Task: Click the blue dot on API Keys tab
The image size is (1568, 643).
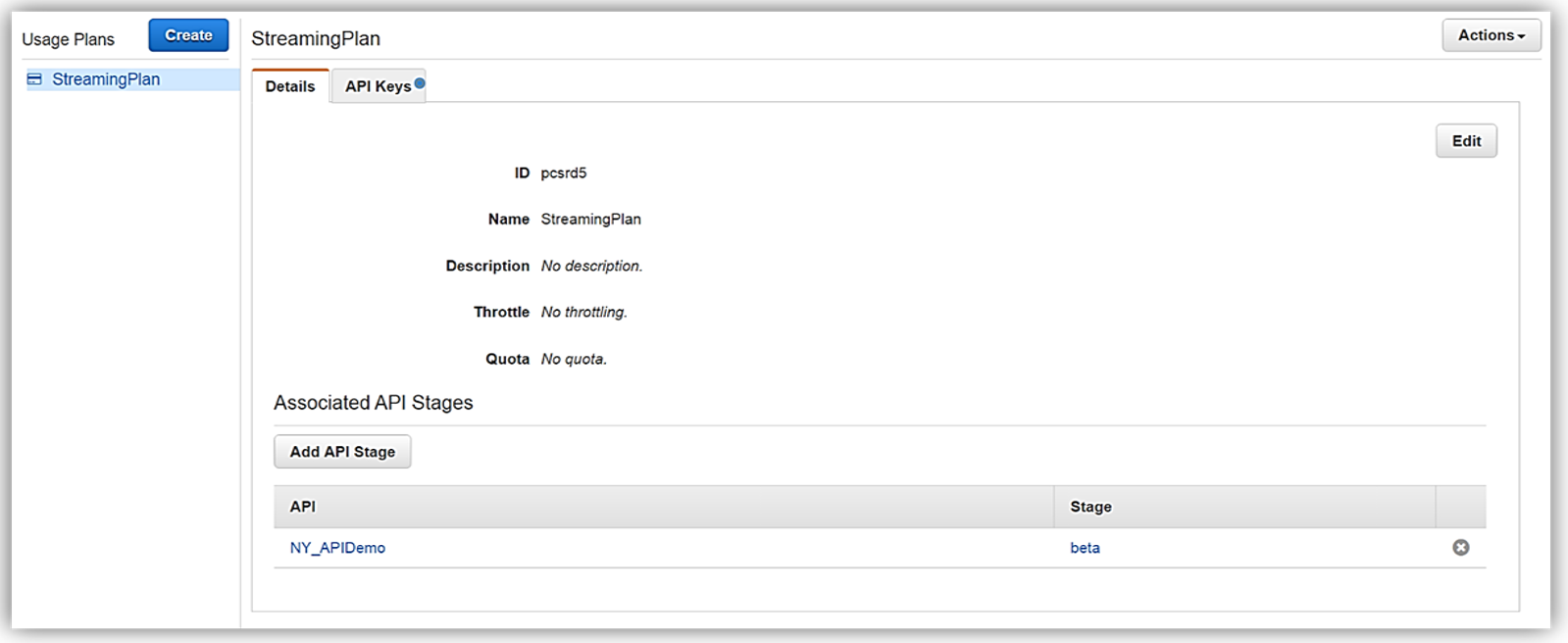Action: [420, 83]
